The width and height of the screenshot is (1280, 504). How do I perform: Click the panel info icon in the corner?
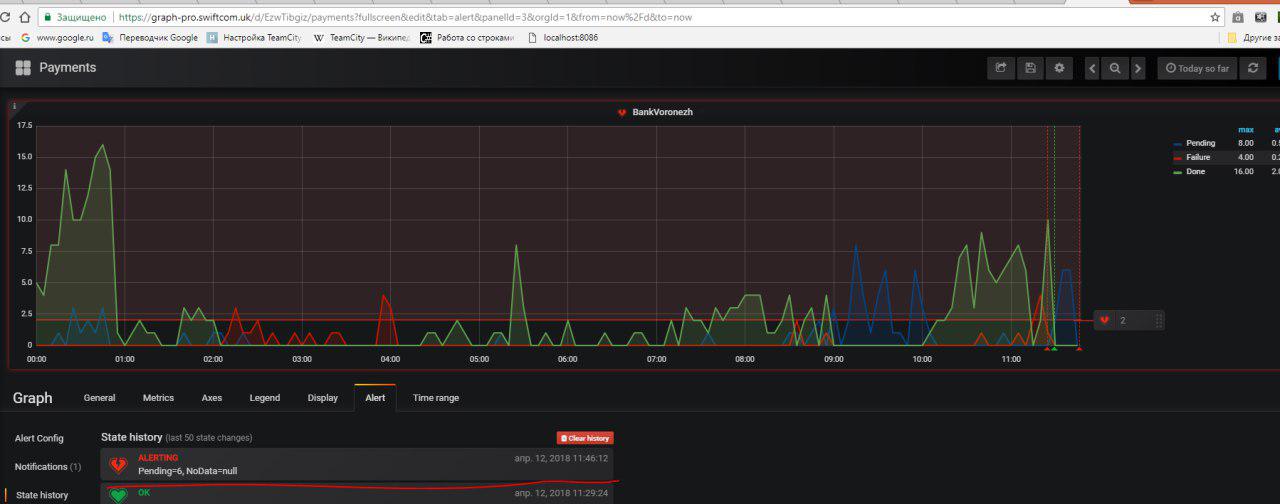14,106
